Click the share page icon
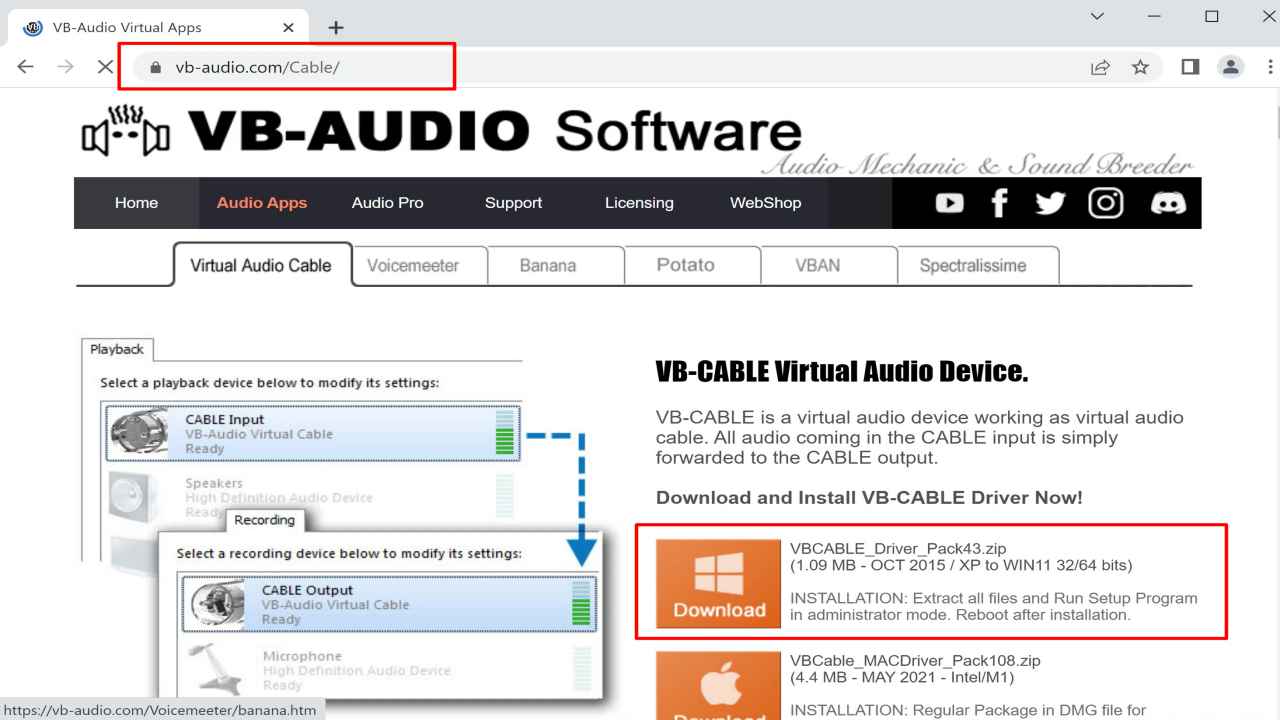This screenshot has width=1280, height=720. click(x=1100, y=67)
